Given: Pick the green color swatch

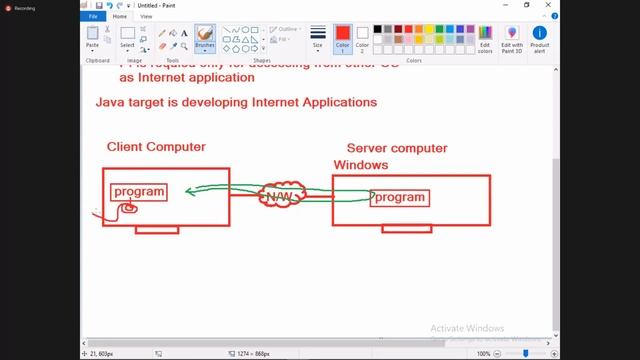Looking at the screenshot, I should [440, 29].
